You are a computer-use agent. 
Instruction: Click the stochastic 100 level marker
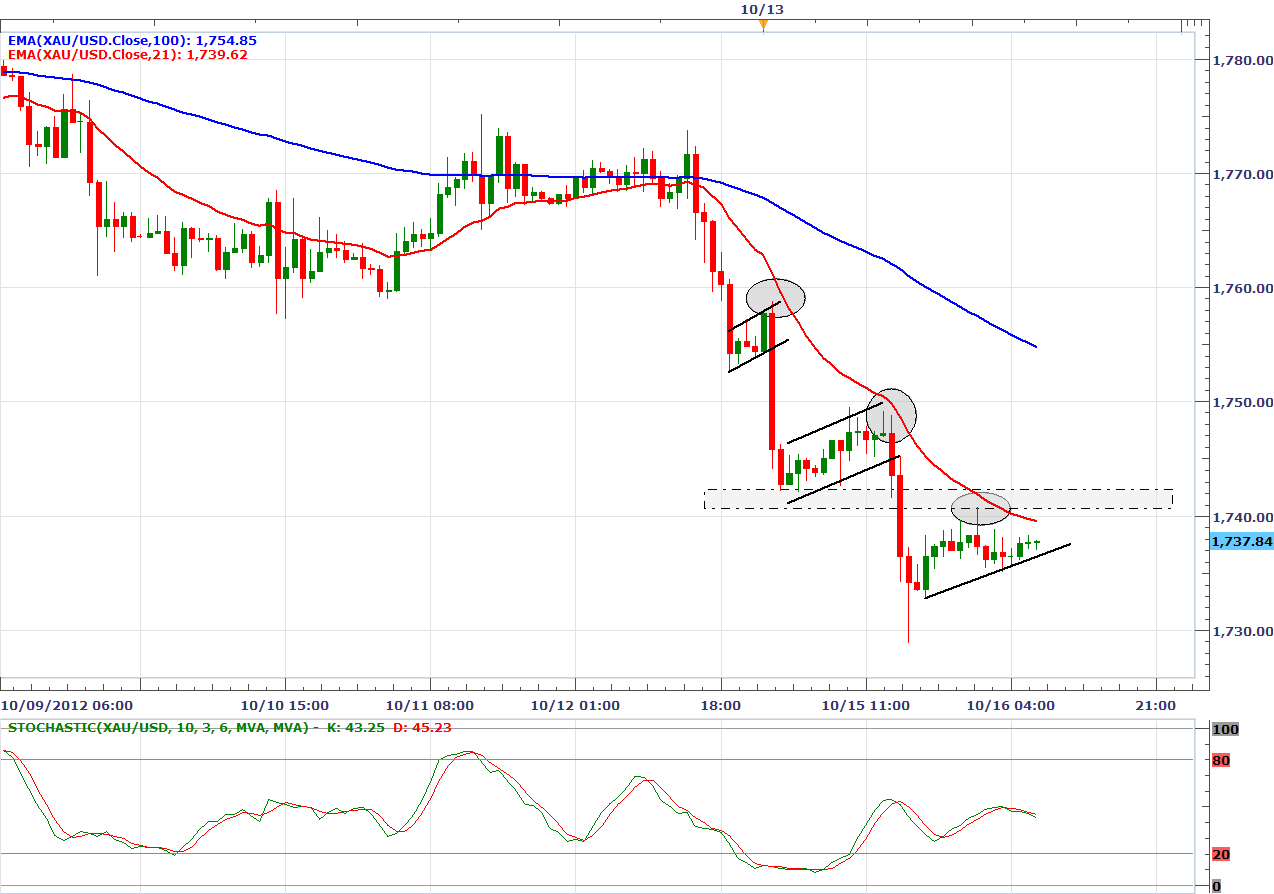point(1224,730)
